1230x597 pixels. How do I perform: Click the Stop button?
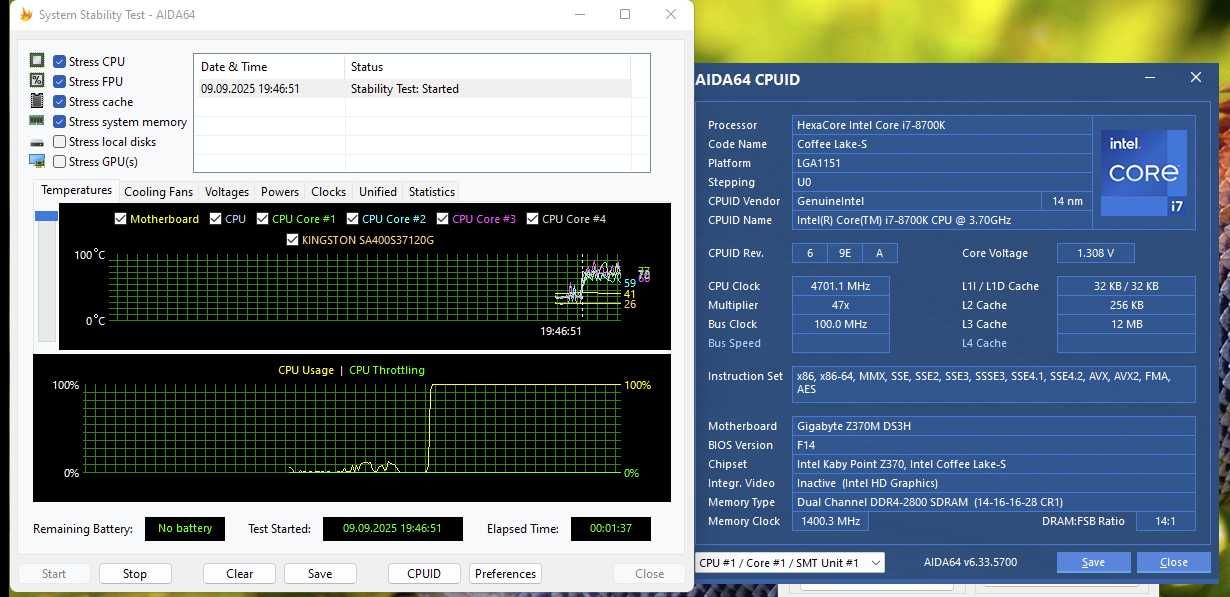point(135,574)
